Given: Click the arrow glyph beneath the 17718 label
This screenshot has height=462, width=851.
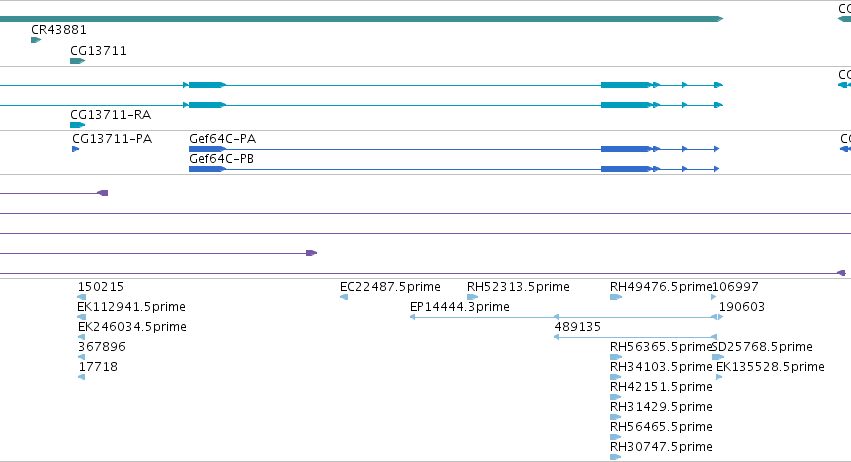Looking at the screenshot, I should [x=81, y=377].
